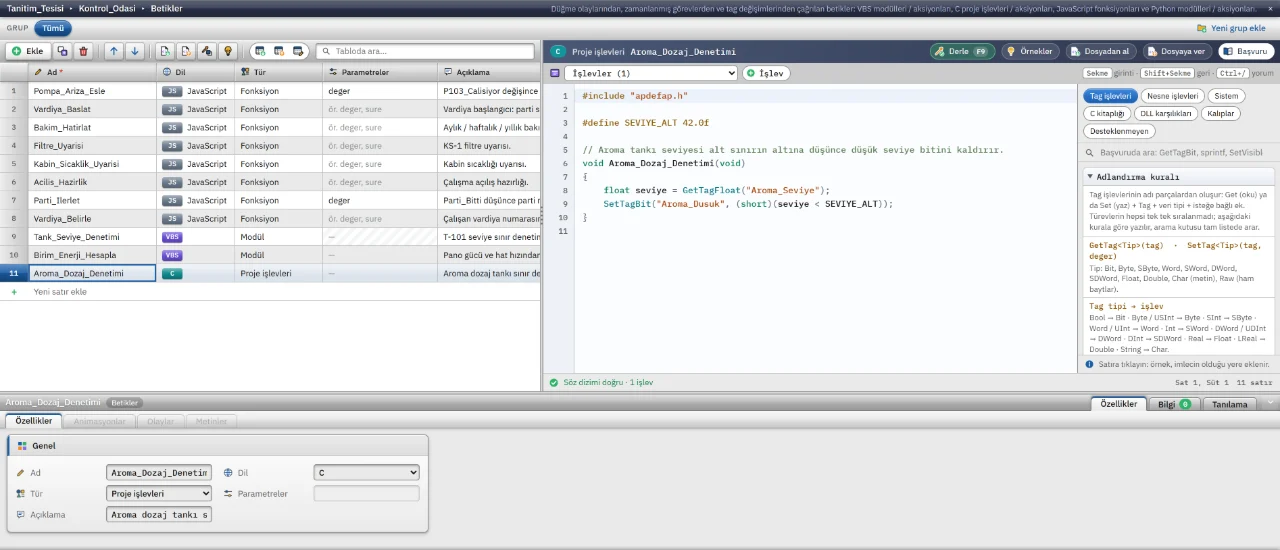1280x550 pixels.
Task: Move row up with the up arrow
Action: pyautogui.click(x=113, y=51)
